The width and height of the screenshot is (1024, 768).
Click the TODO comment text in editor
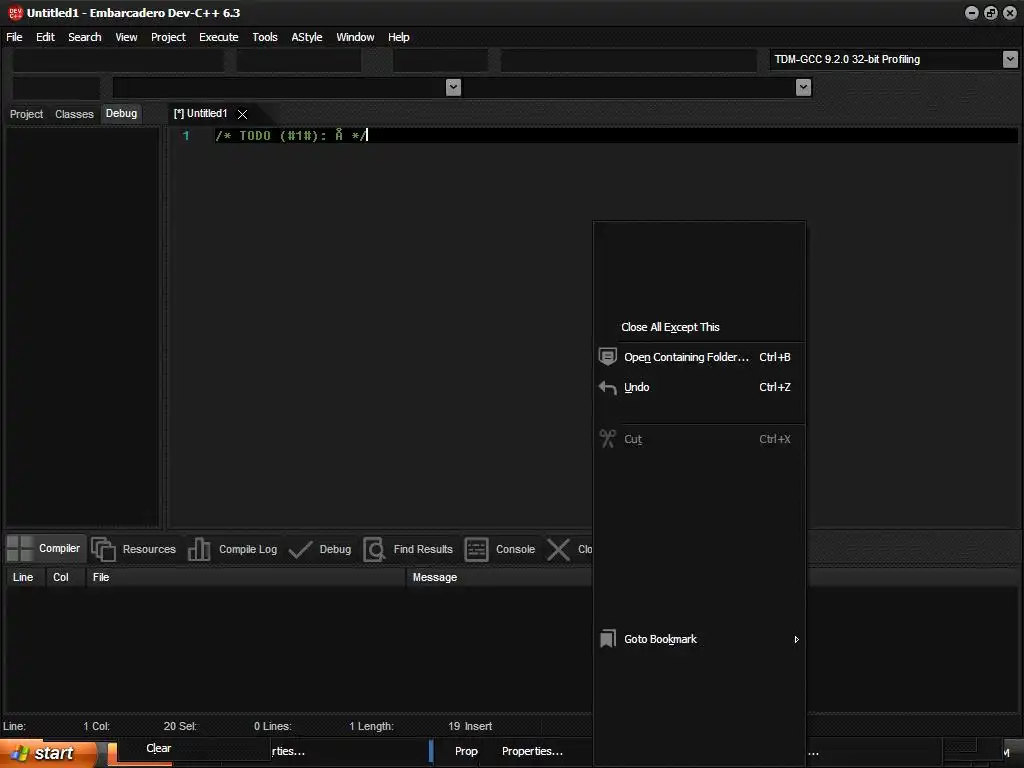click(291, 136)
